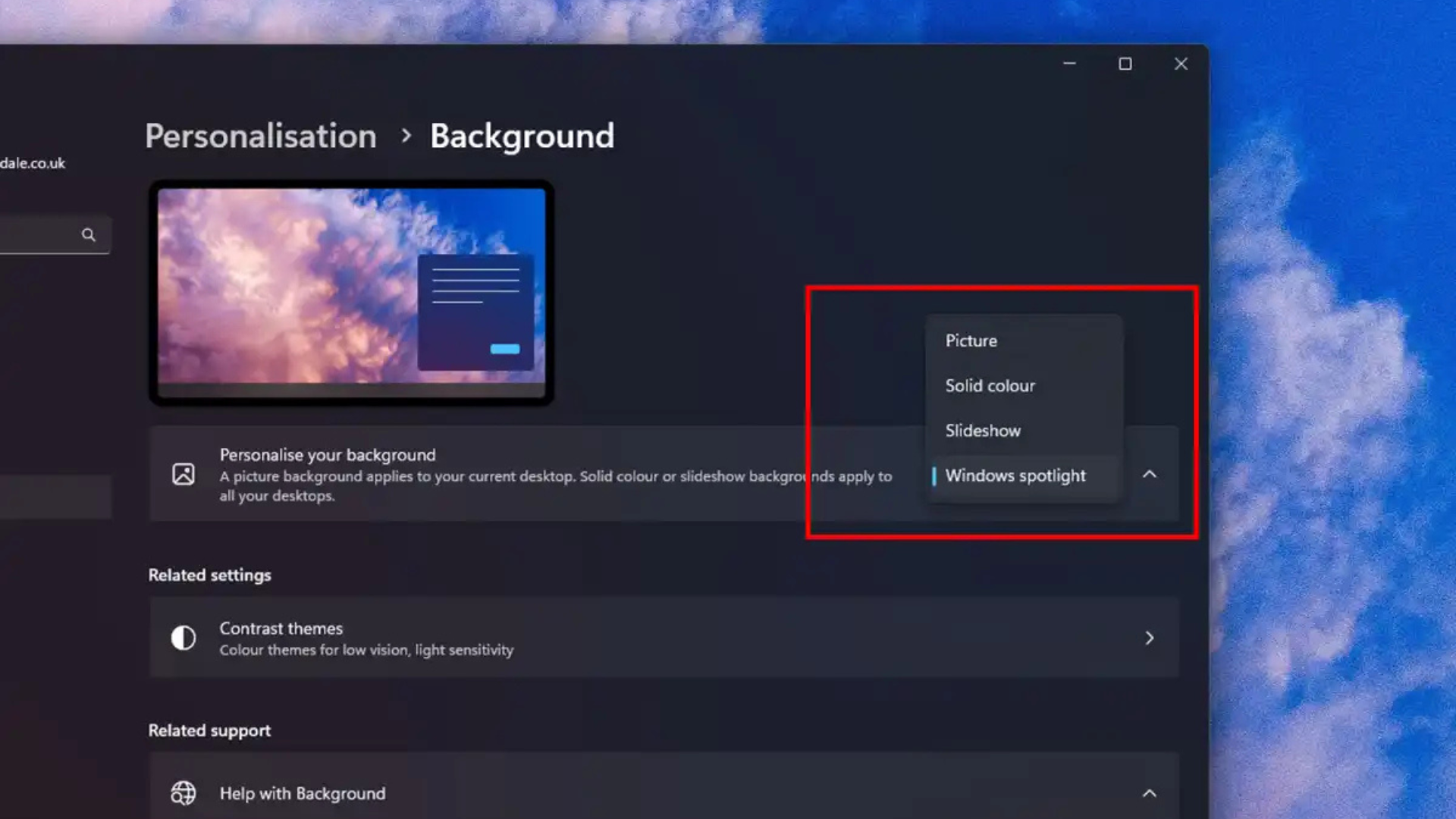The height and width of the screenshot is (819, 1456).
Task: Click the Background breadcrumb title
Action: click(x=522, y=136)
